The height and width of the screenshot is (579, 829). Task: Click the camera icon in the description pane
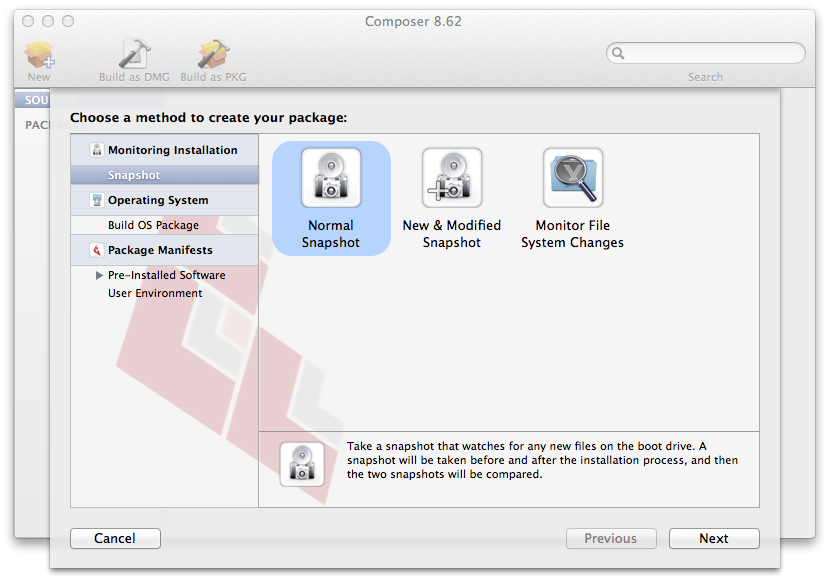[302, 464]
